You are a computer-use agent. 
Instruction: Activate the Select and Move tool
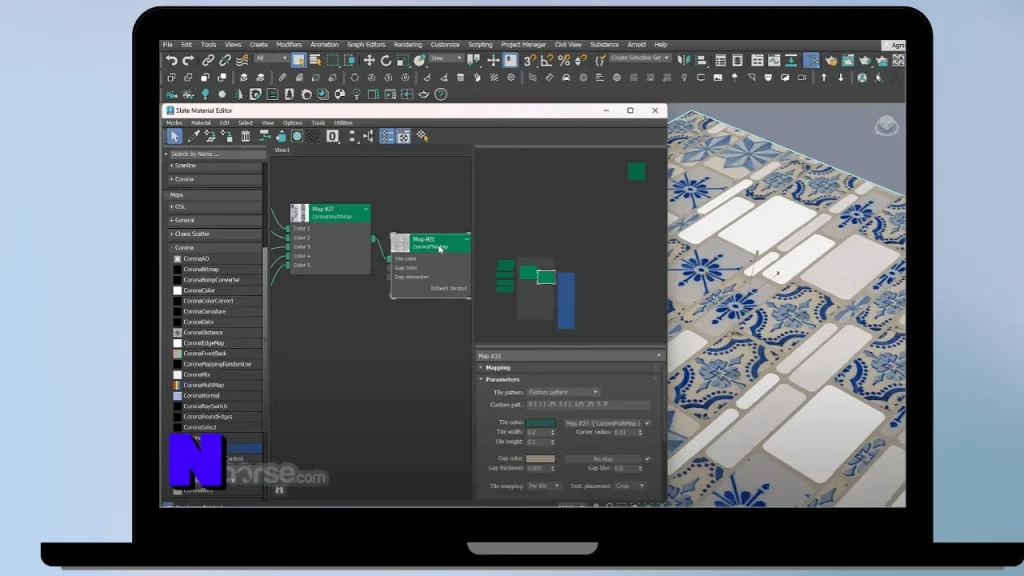click(x=369, y=60)
